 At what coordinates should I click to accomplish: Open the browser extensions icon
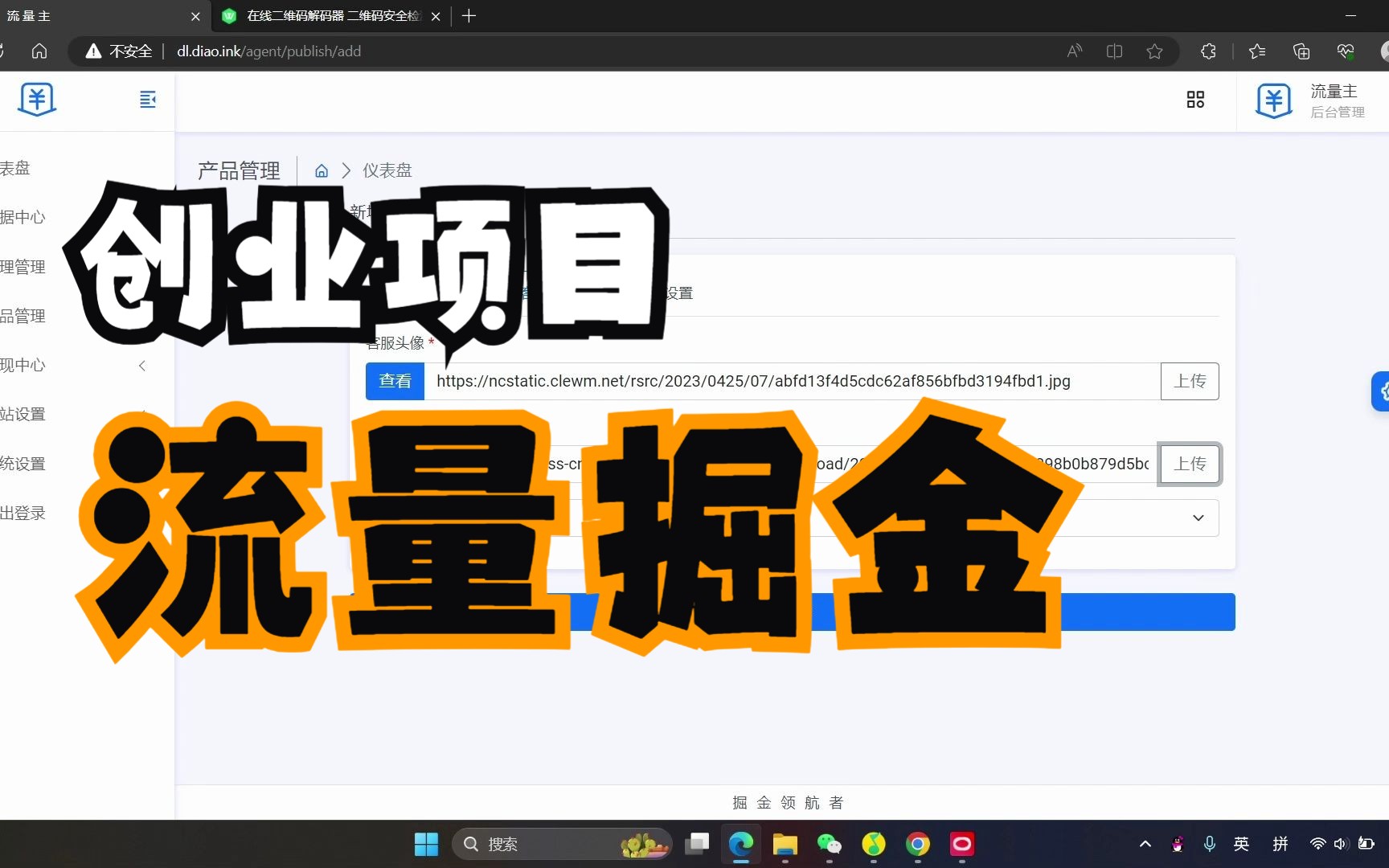click(x=1207, y=51)
